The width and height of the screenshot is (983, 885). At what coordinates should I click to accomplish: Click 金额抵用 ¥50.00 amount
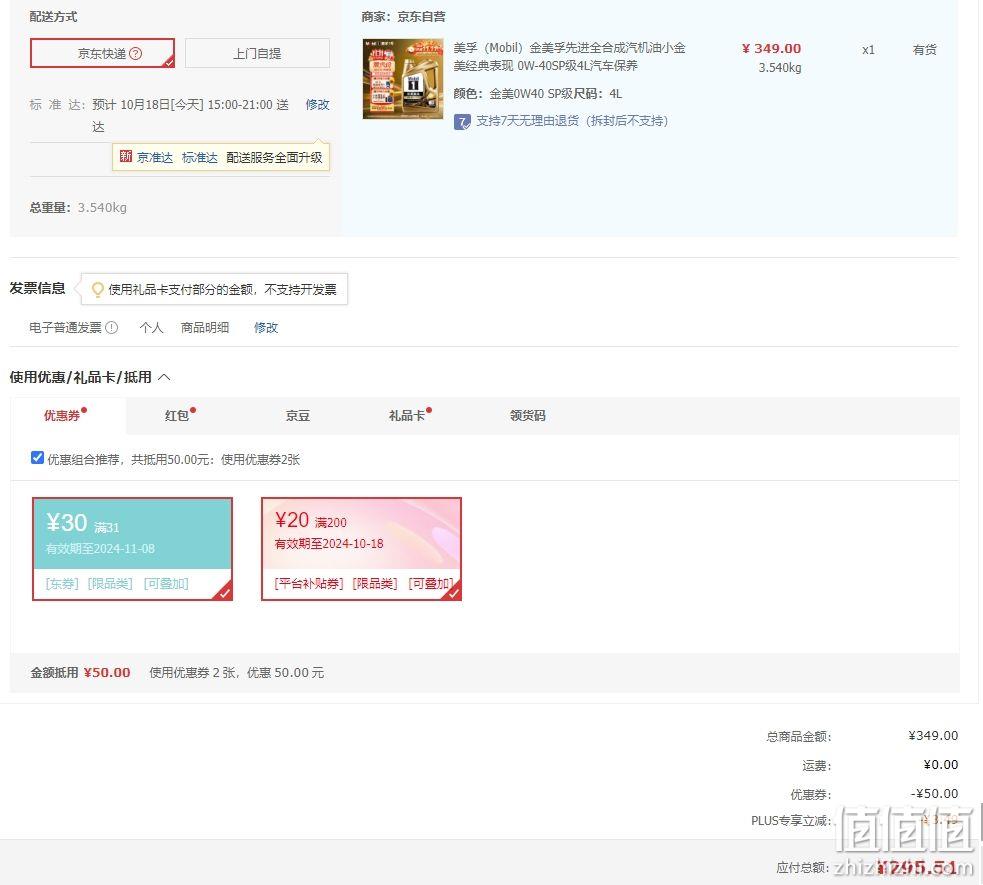tap(107, 673)
